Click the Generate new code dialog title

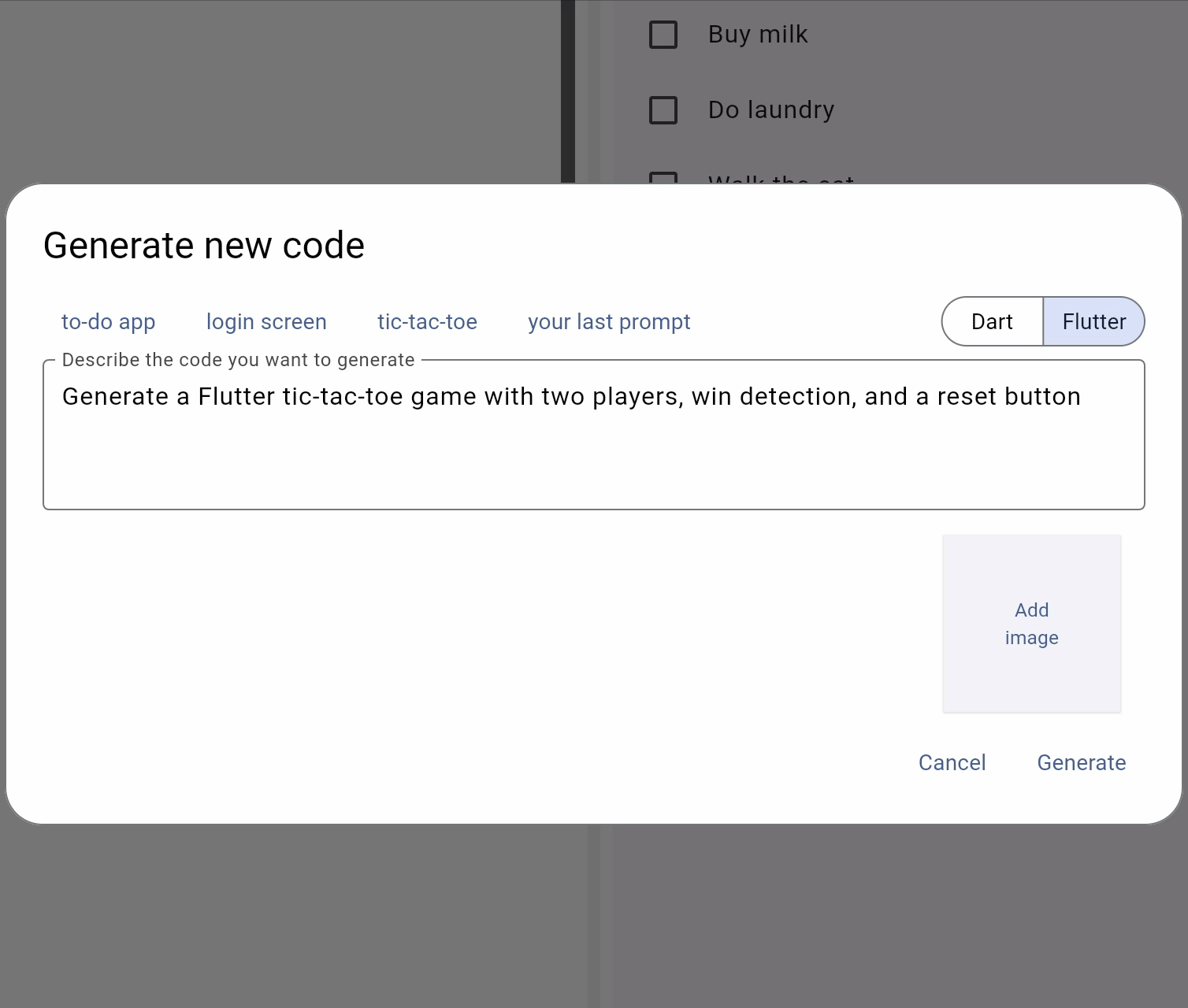(204, 246)
